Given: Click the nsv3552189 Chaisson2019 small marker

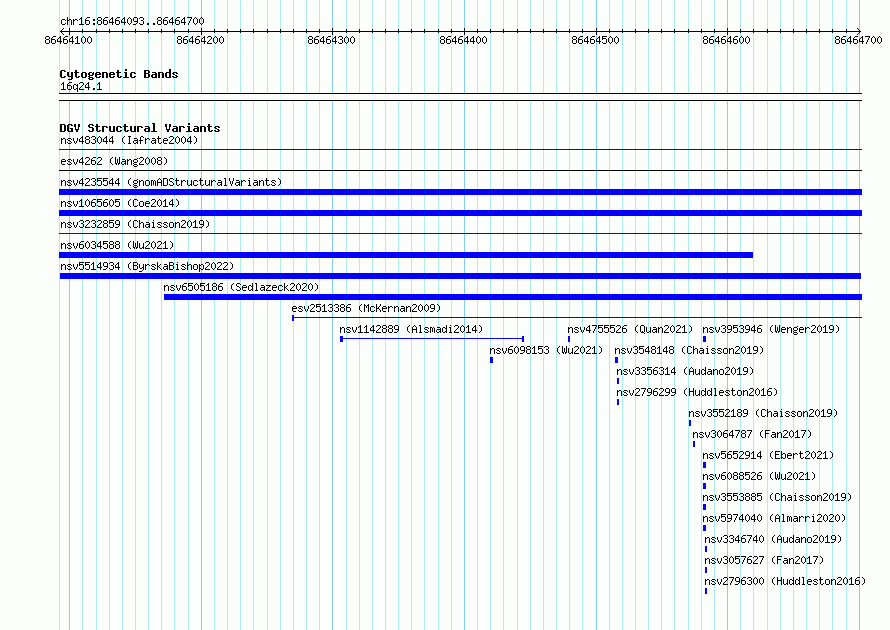Looking at the screenshot, I should 690,423.
